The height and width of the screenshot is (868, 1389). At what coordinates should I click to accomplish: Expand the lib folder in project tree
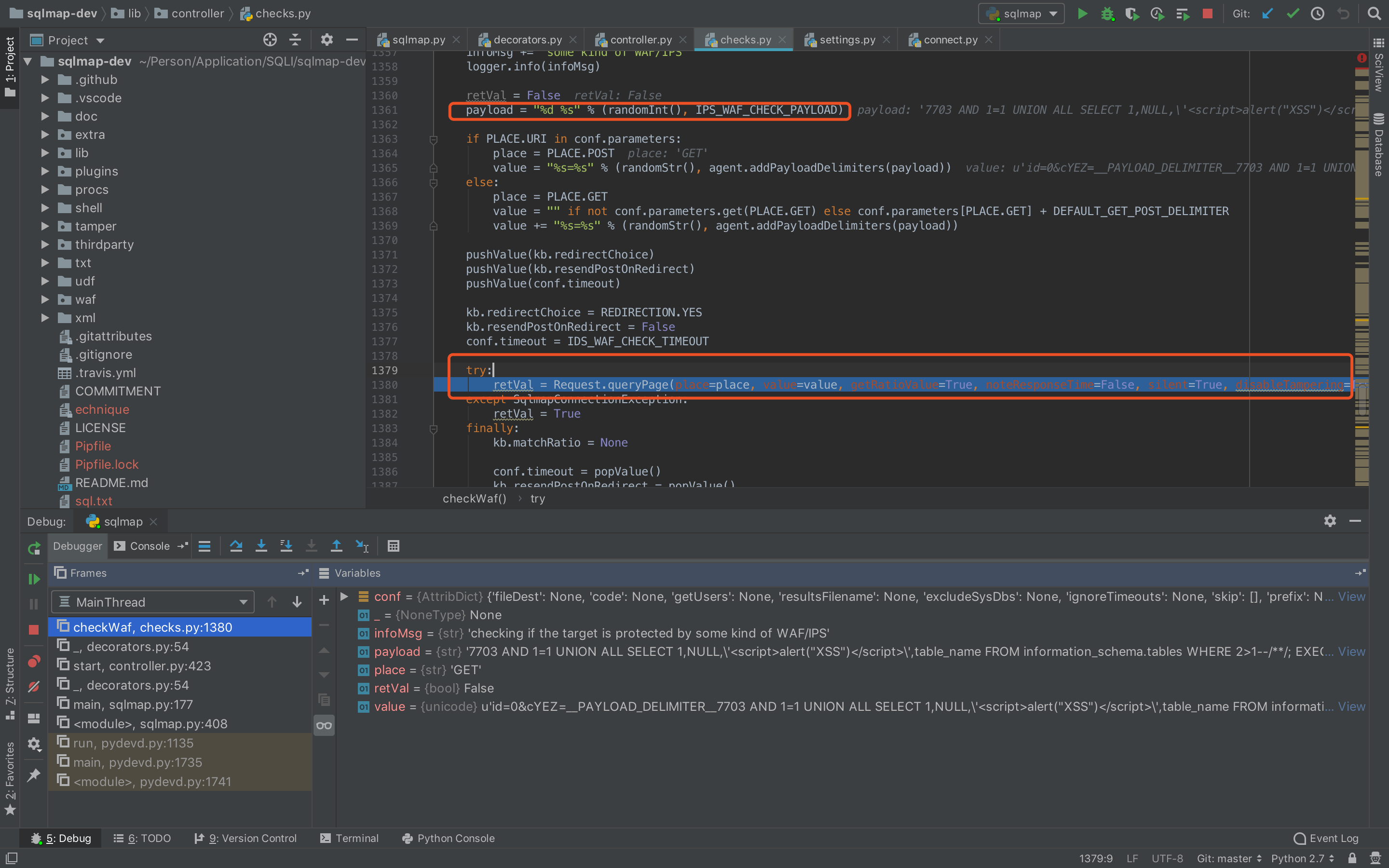(x=45, y=153)
